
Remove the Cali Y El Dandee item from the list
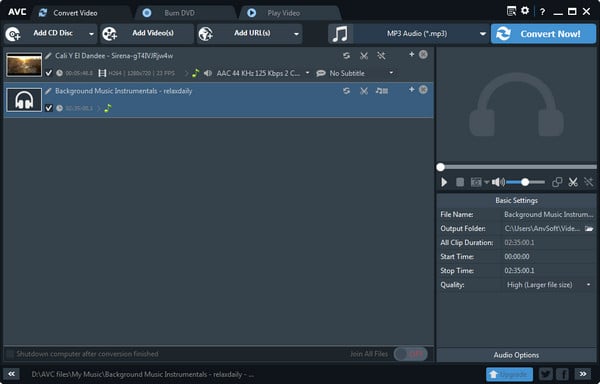[423, 54]
